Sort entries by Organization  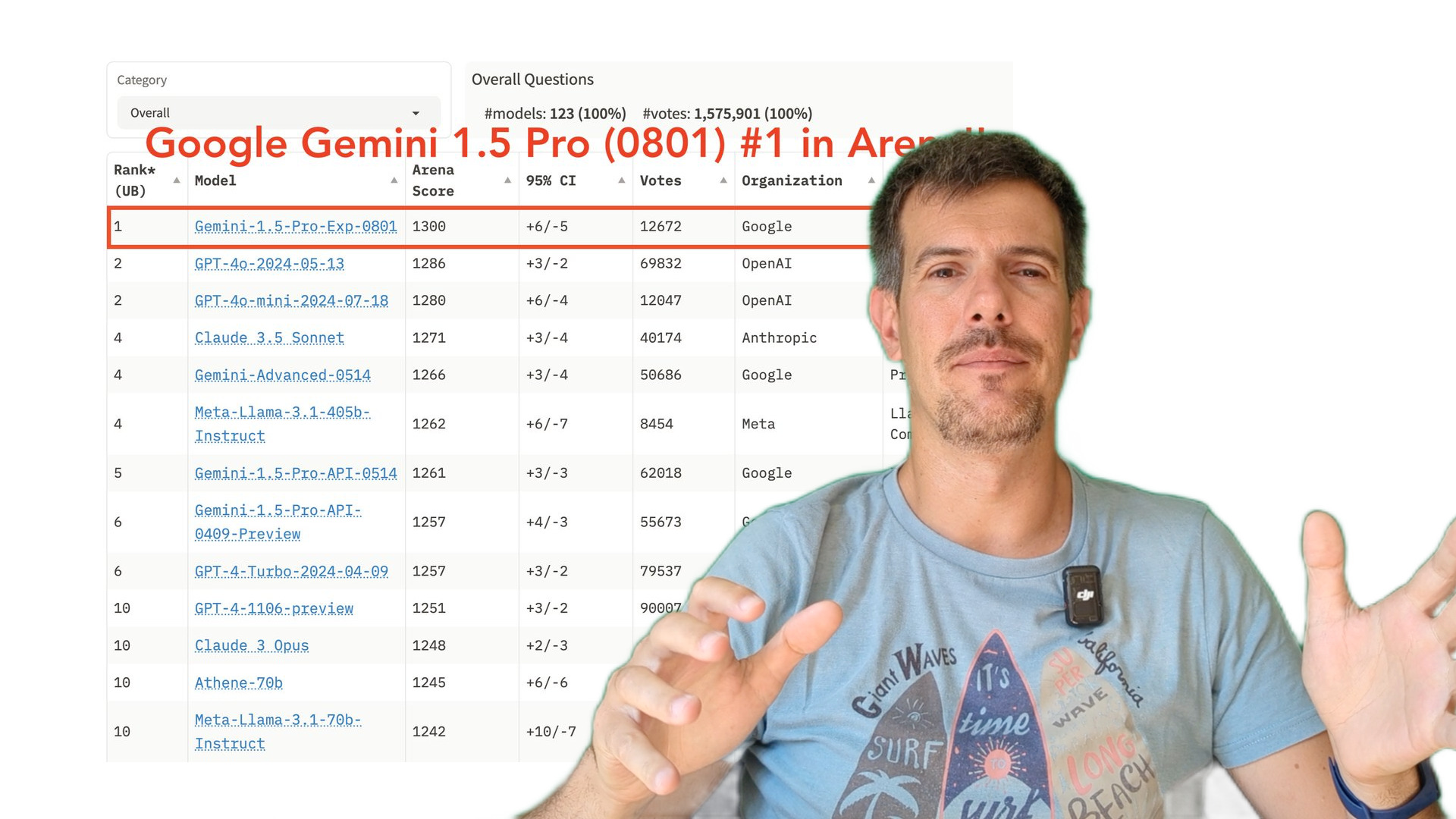(x=871, y=180)
